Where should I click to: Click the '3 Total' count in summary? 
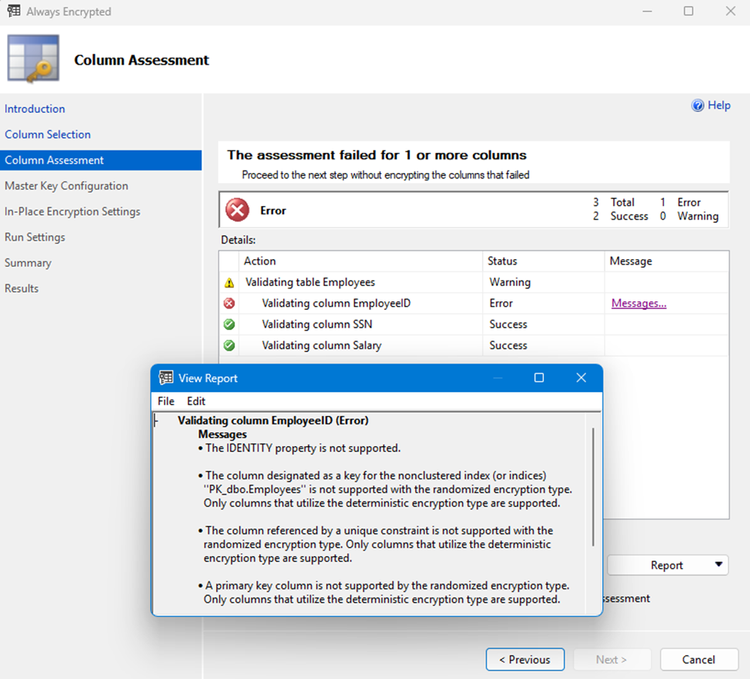(614, 202)
